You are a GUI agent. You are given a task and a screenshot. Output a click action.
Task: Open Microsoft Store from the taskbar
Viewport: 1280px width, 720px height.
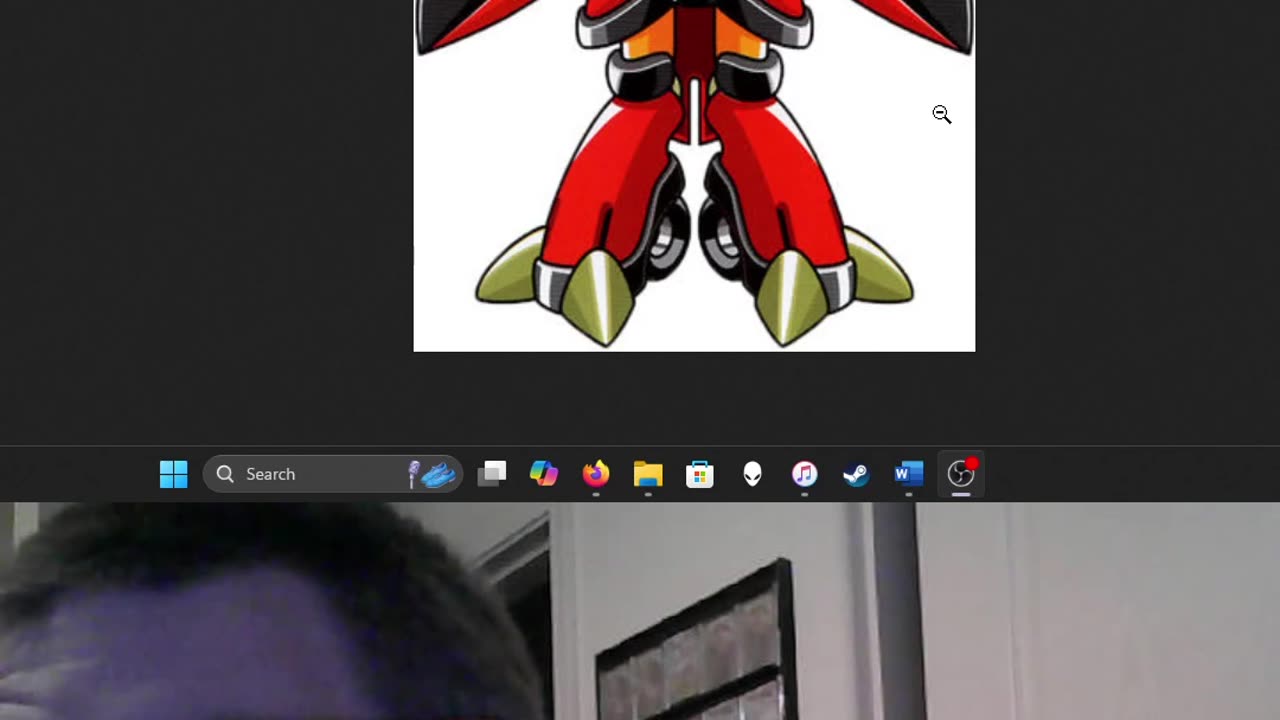pyautogui.click(x=700, y=474)
